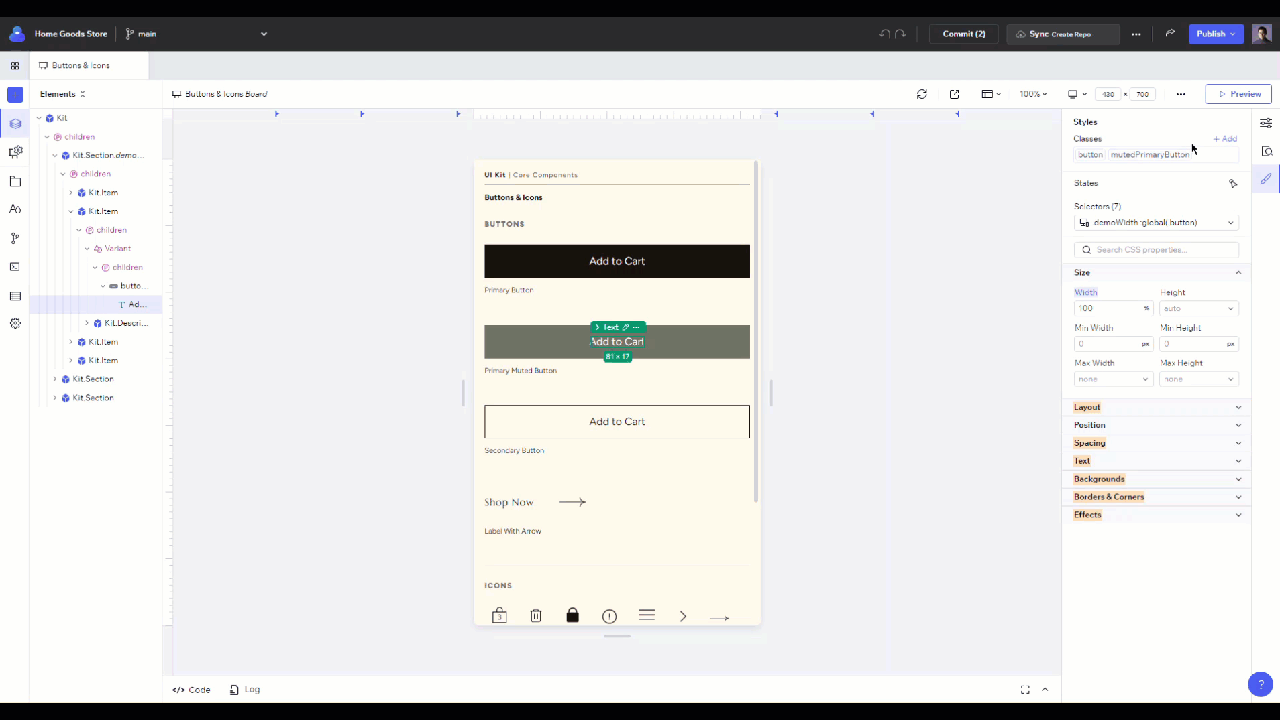Click the viewport width 430 field
This screenshot has height=720, width=1280.
[x=1108, y=94]
